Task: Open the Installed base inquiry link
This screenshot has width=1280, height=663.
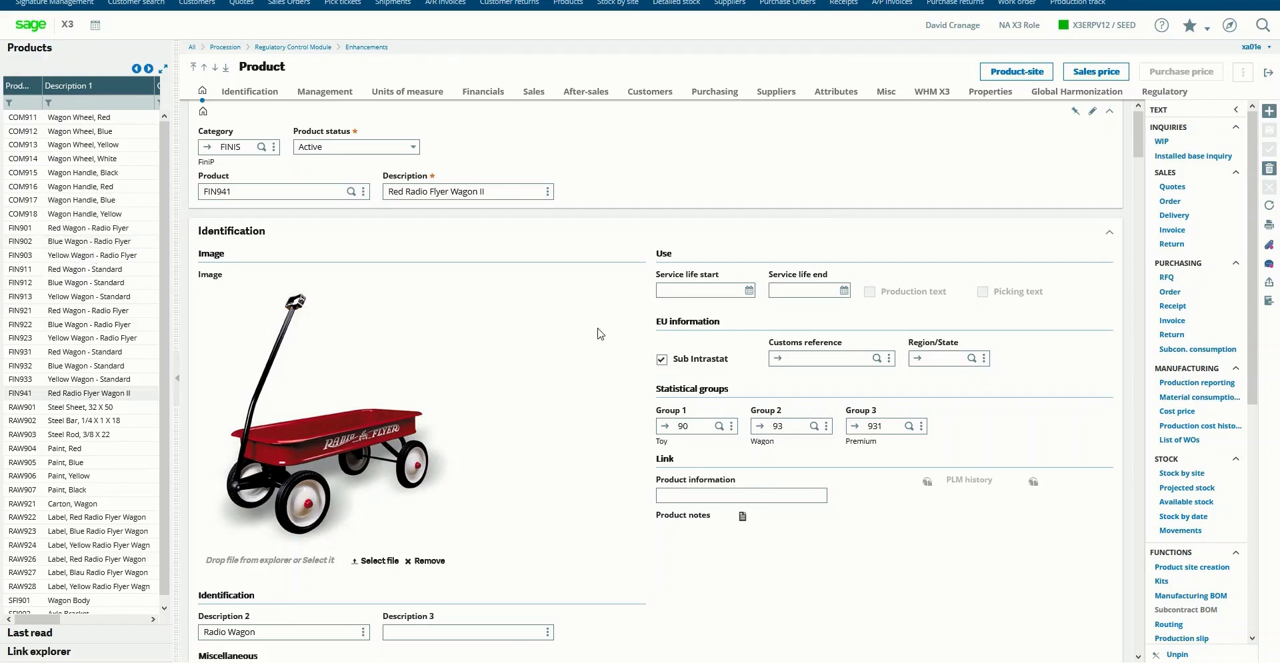Action: (x=1193, y=156)
